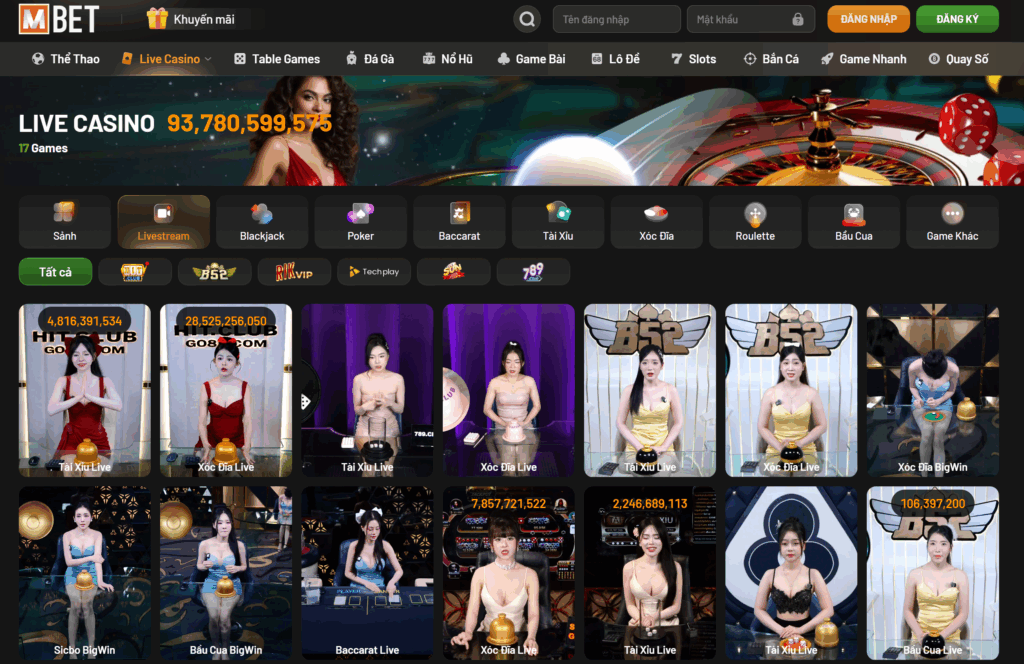Click the MBET logo
The image size is (1024, 664).
point(59,19)
